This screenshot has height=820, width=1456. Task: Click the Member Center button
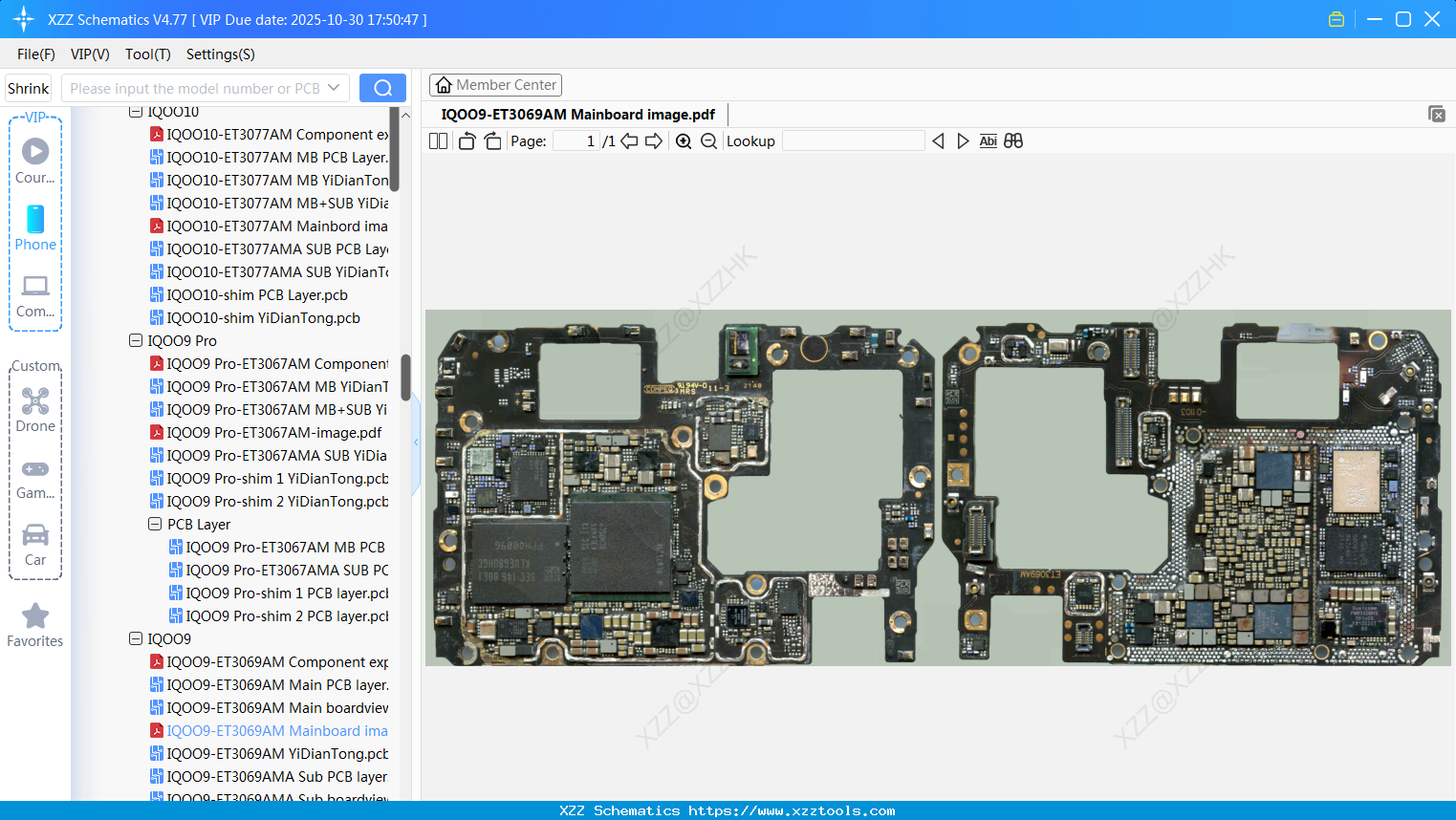(x=495, y=84)
